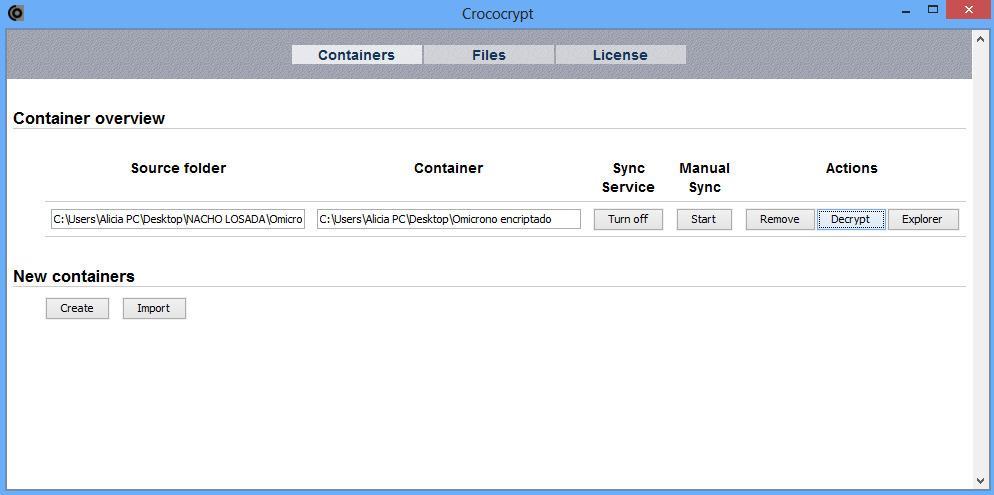Click the "Container" column header
Viewport: 994px width, 495px height.
448,168
